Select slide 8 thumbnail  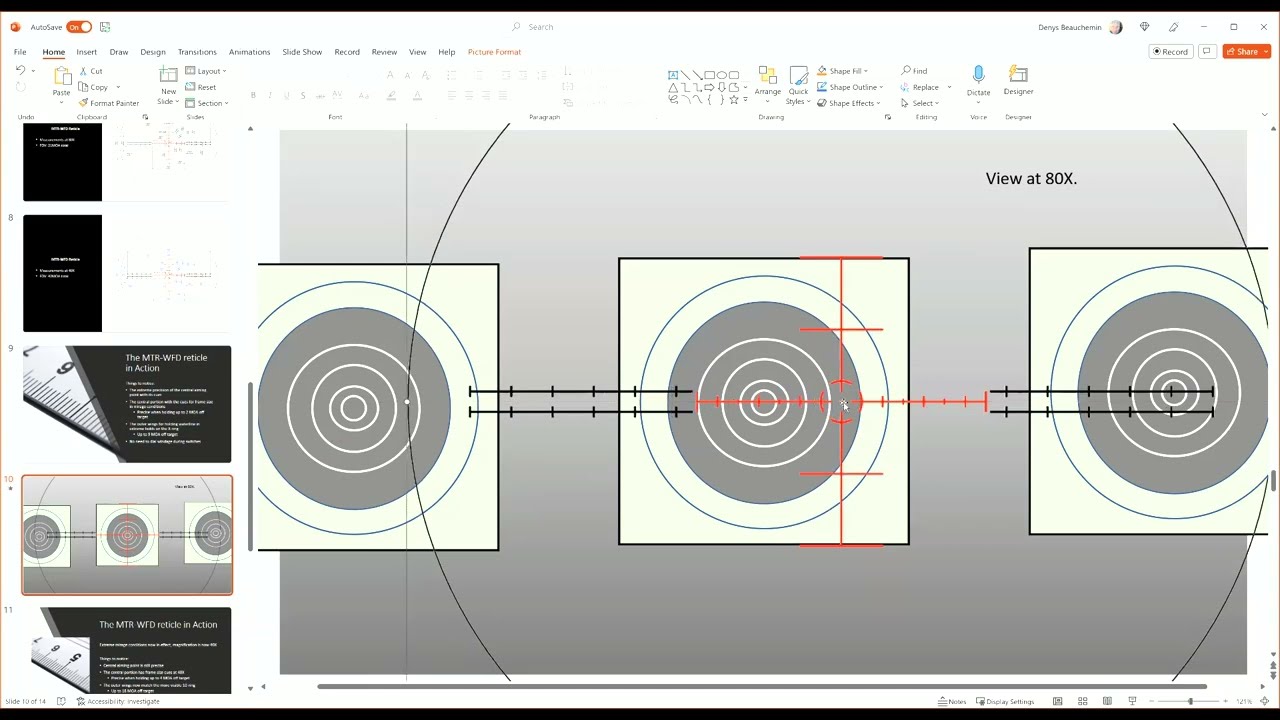point(127,273)
